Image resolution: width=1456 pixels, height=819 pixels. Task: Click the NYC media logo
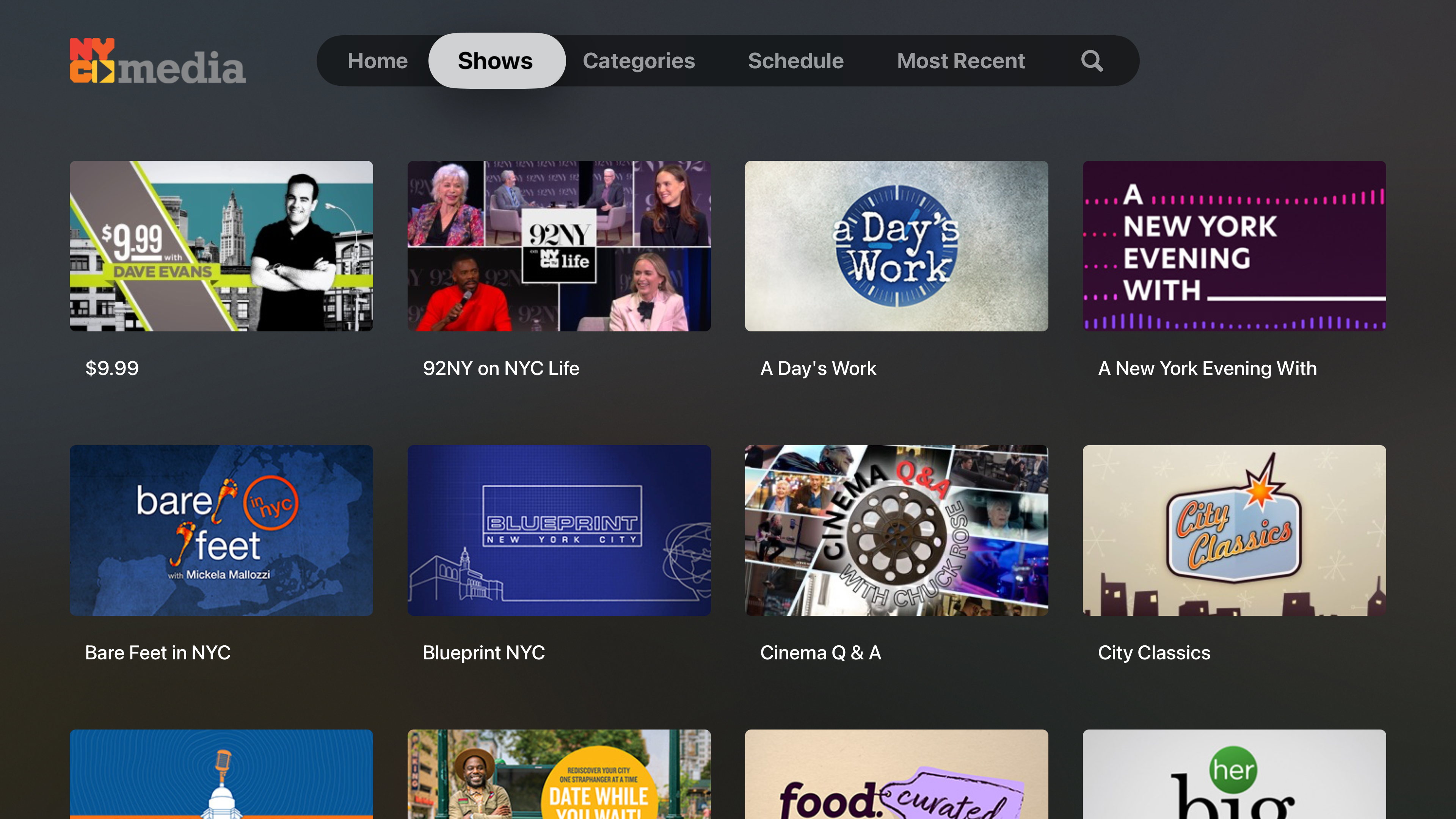[x=157, y=61]
